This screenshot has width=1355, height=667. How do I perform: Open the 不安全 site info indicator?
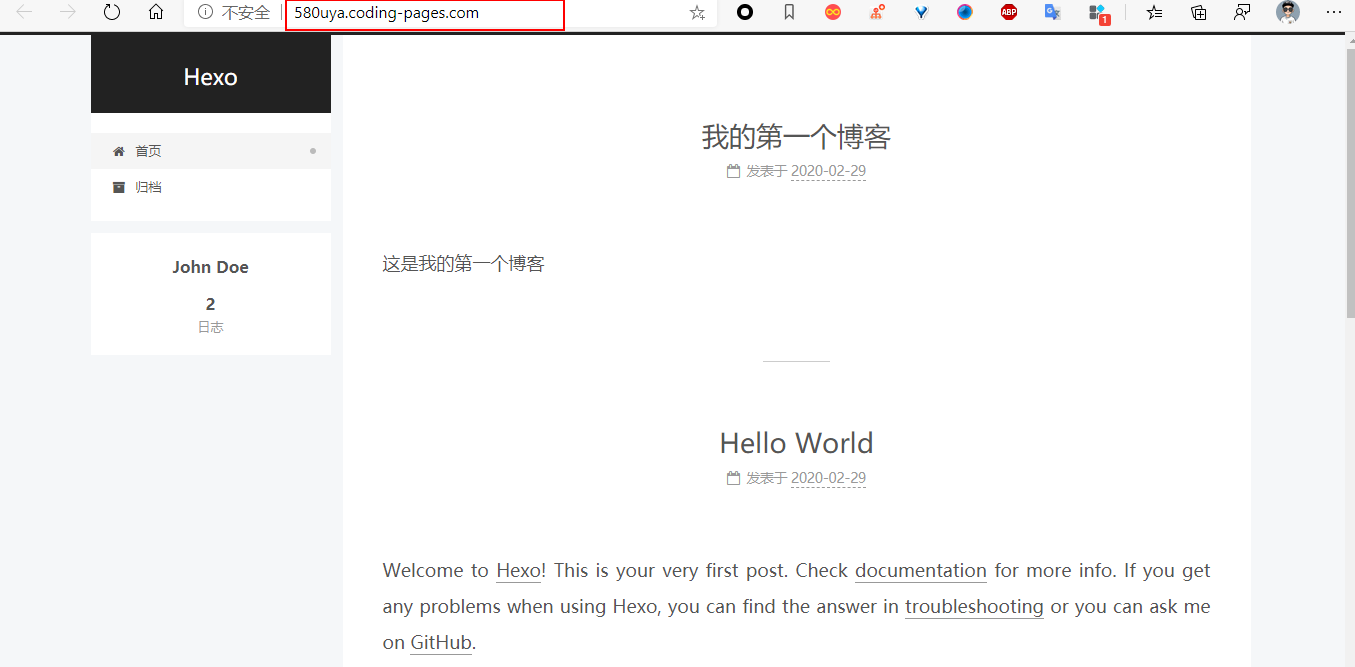234,13
